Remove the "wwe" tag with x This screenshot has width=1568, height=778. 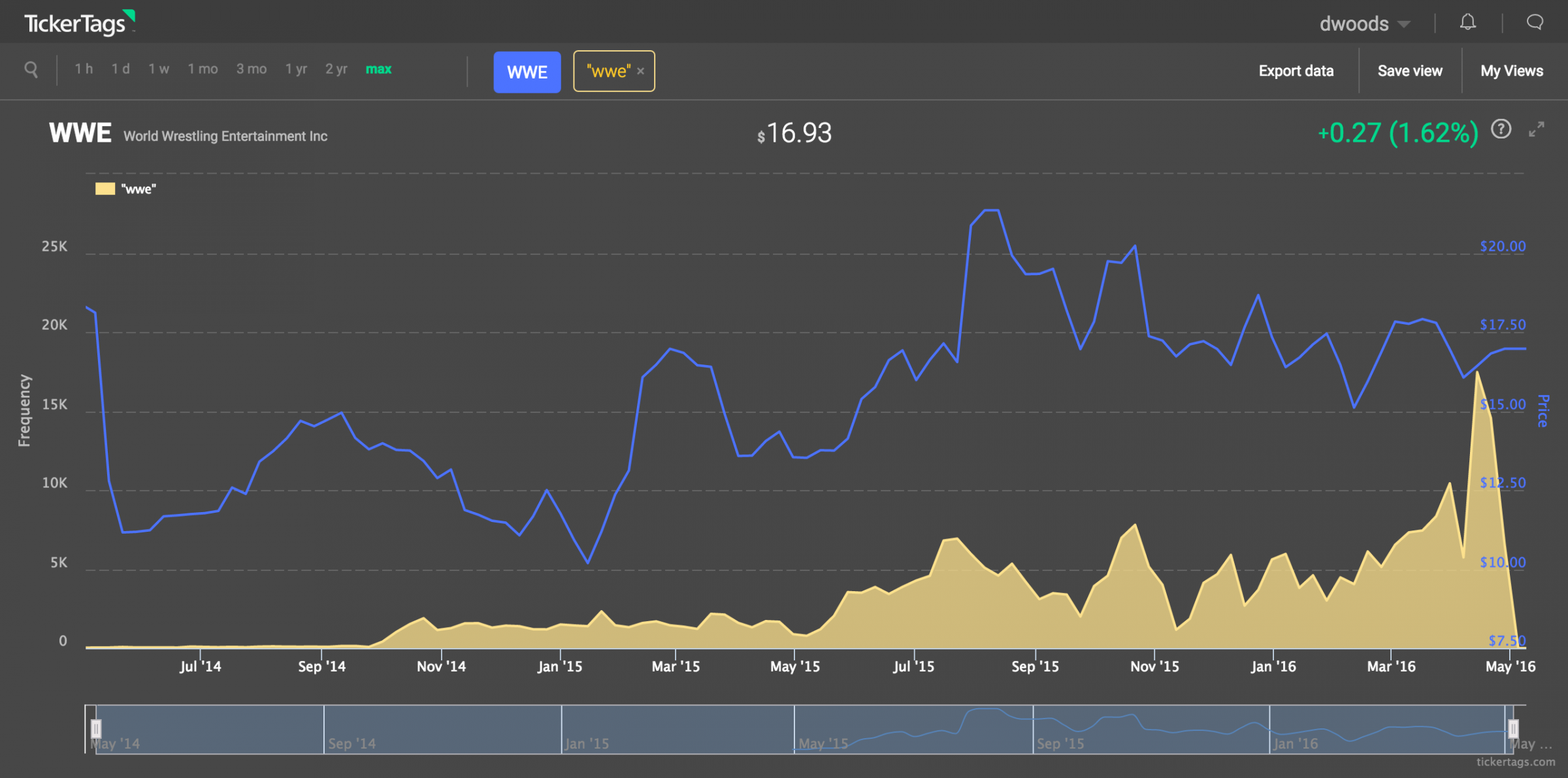point(641,71)
